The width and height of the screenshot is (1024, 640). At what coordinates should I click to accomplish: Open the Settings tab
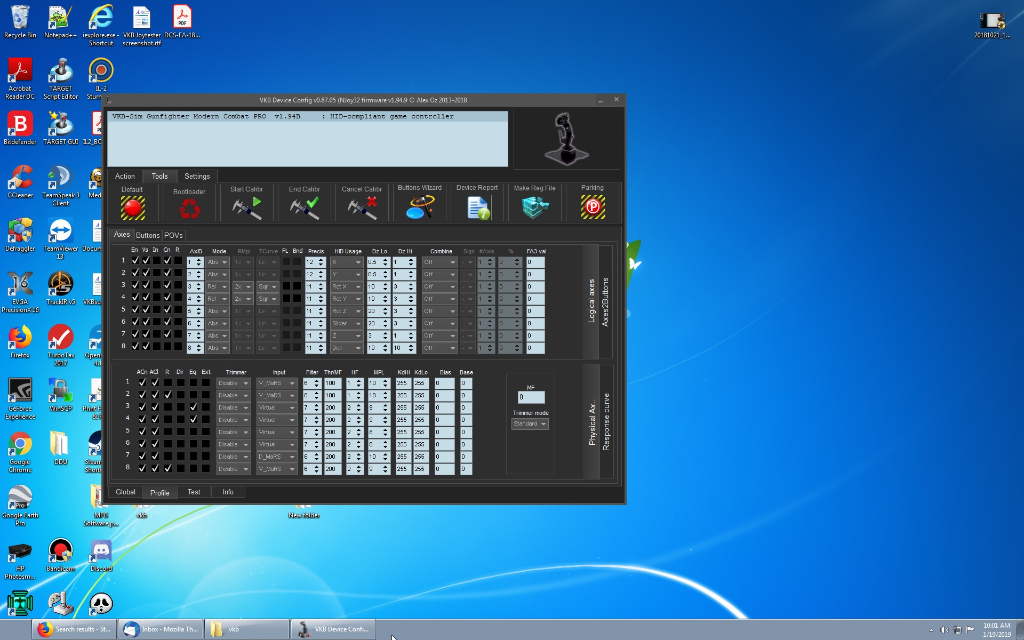(x=197, y=176)
